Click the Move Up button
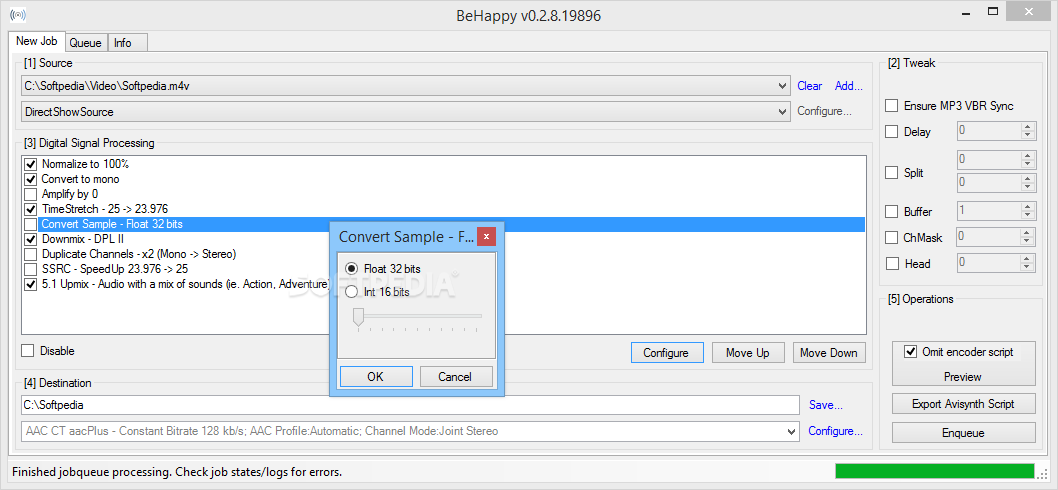1058x490 pixels. coord(748,352)
